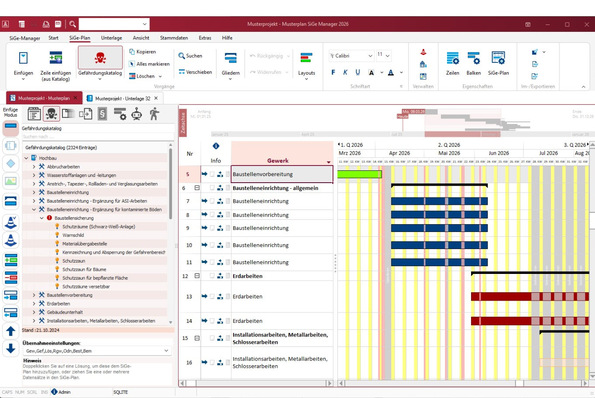595x398 pixels.
Task: Select the skull catalog panel icon
Action: click(x=51, y=114)
